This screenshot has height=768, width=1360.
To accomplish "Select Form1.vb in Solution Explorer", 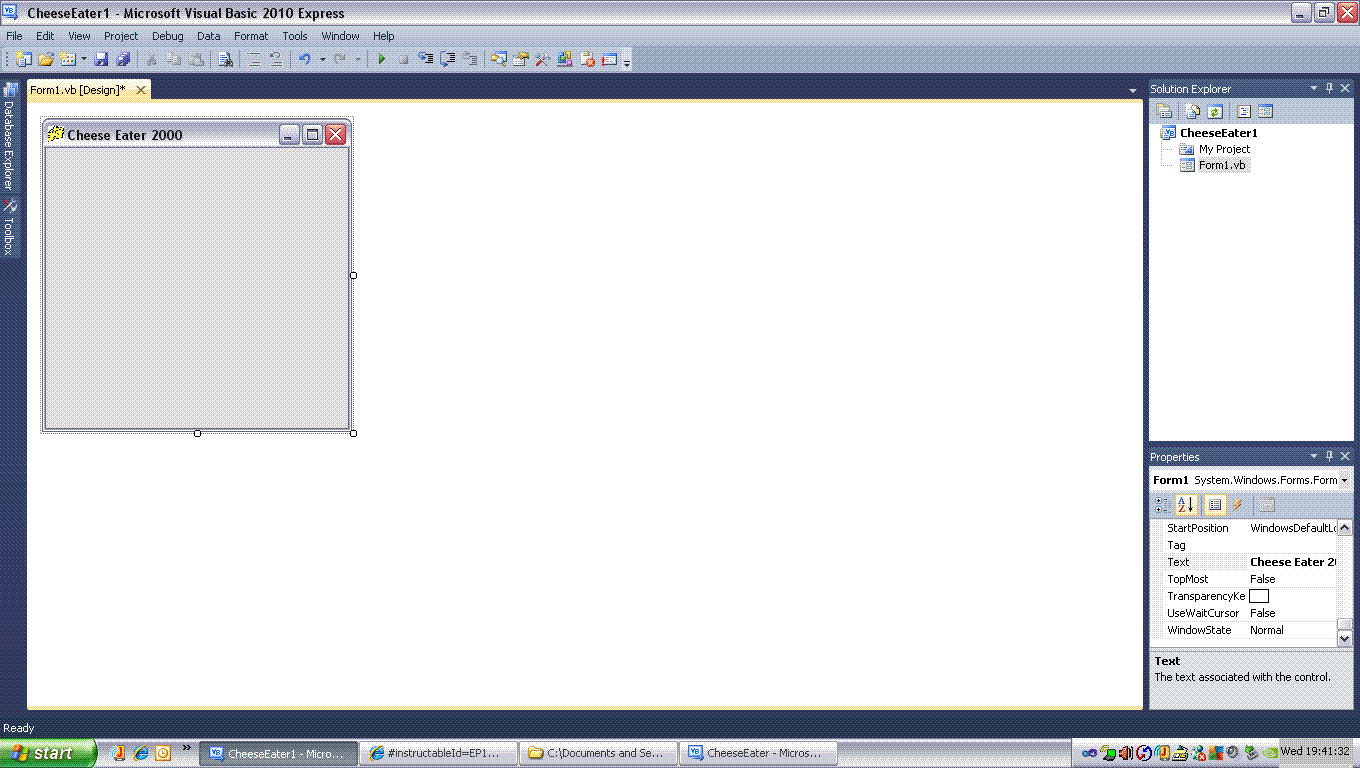I will click(x=1222, y=165).
